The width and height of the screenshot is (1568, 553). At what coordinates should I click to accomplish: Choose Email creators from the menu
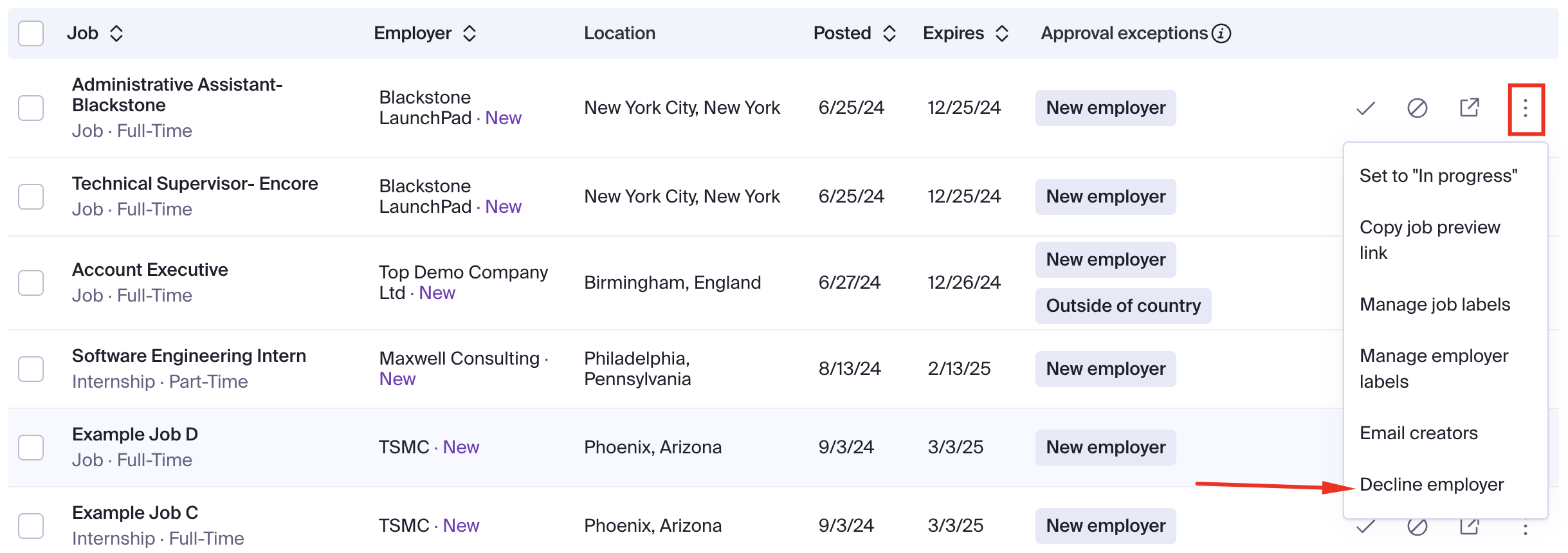click(x=1419, y=433)
